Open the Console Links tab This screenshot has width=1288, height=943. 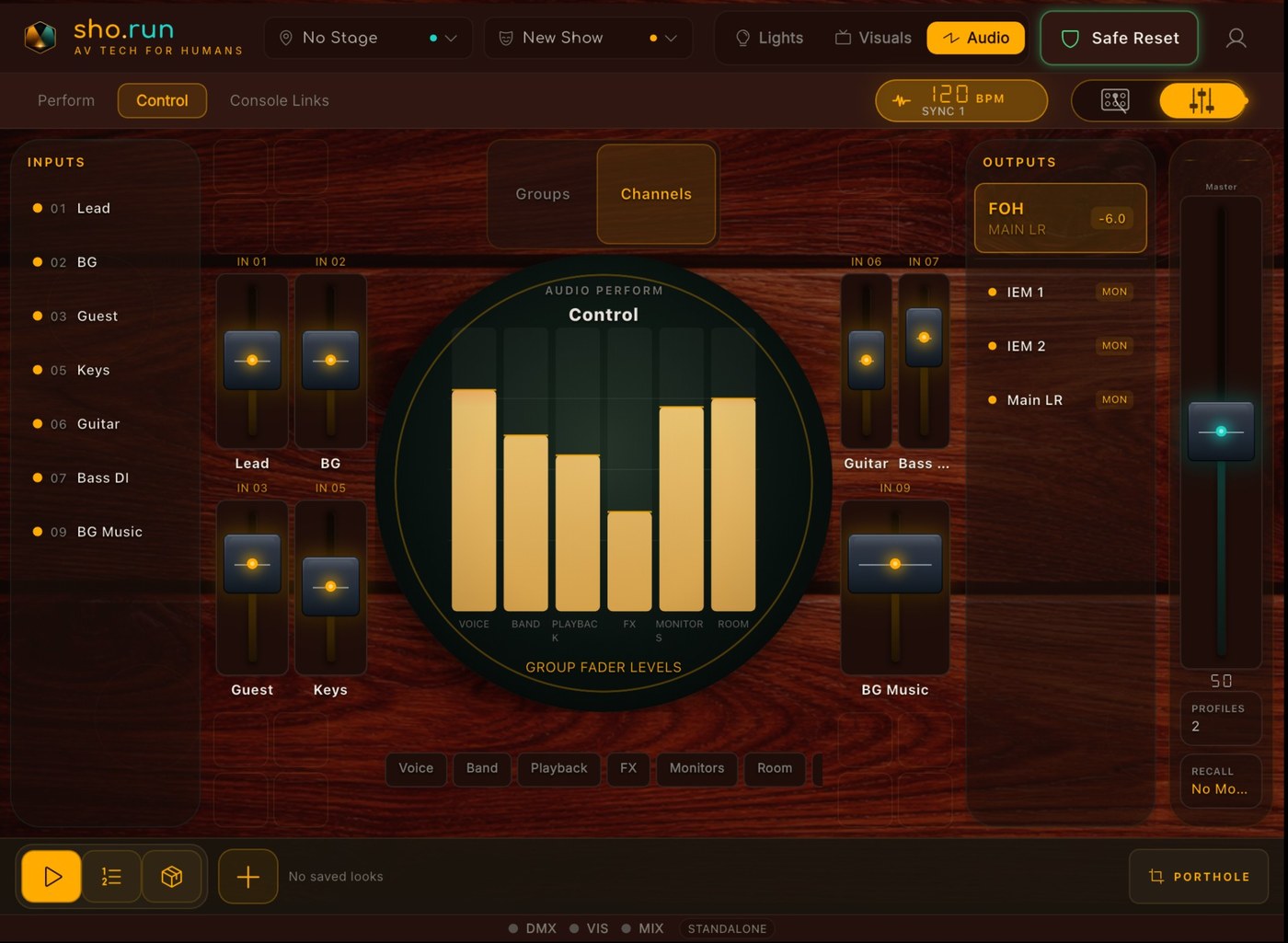(279, 100)
